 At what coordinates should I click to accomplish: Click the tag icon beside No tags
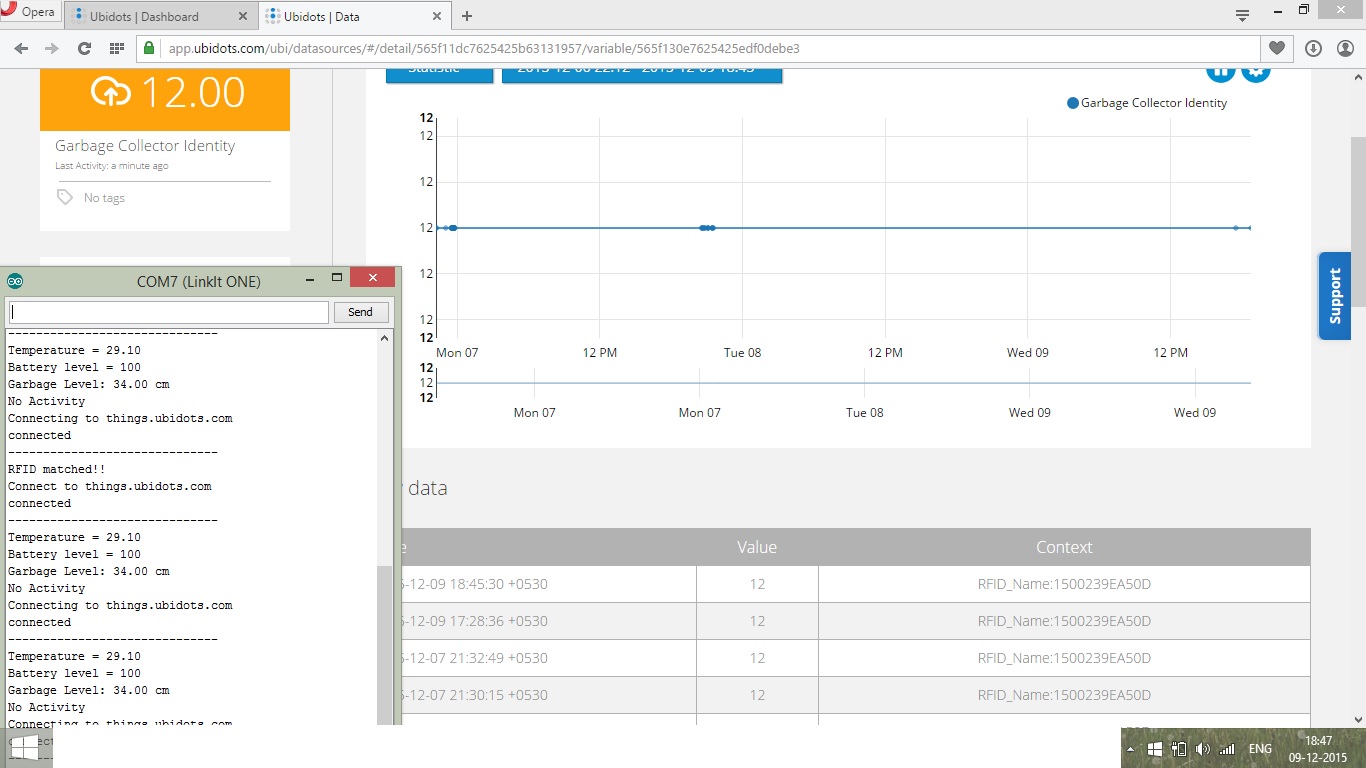tap(65, 197)
